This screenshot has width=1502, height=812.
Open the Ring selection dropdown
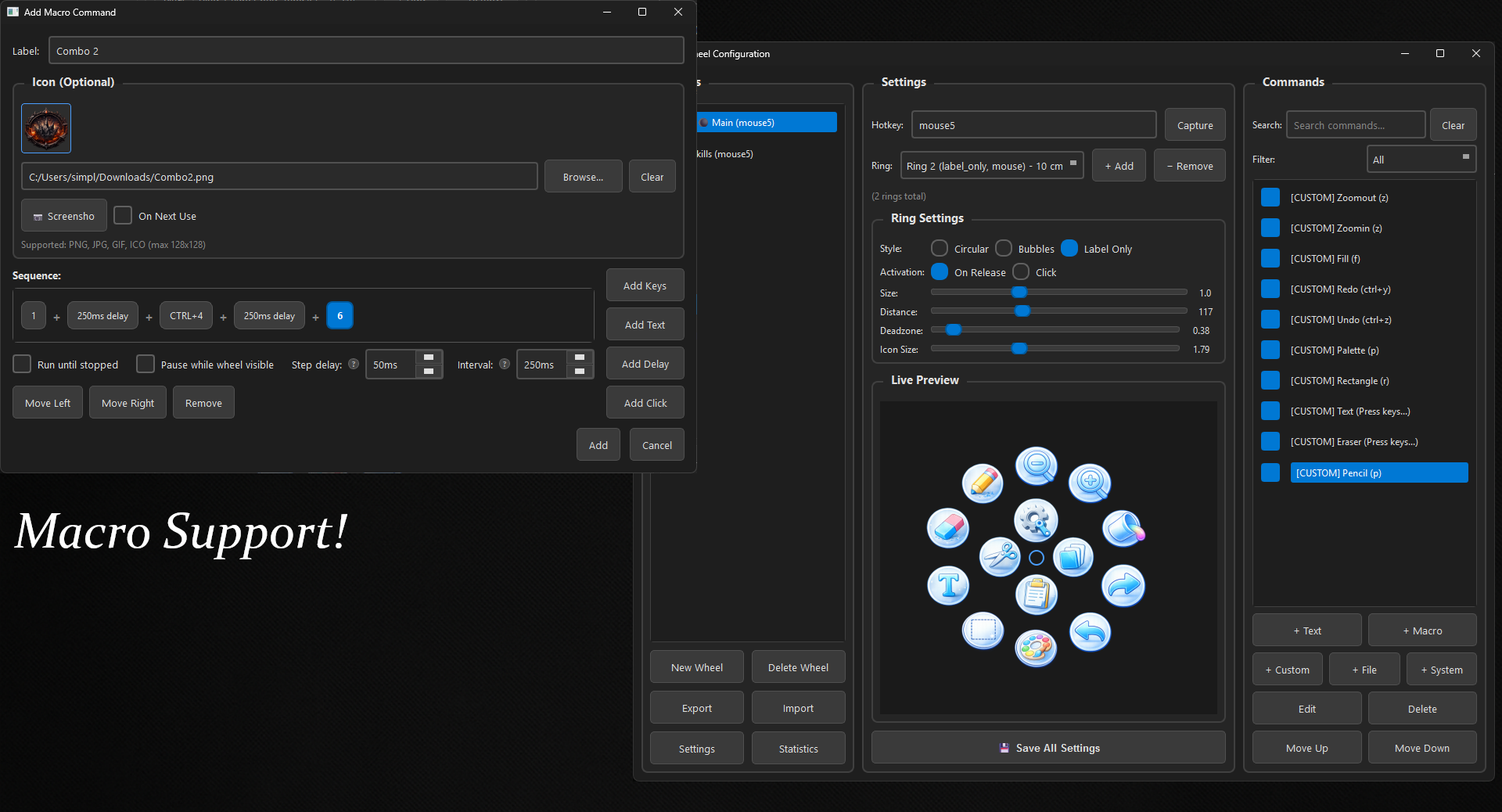coord(991,166)
